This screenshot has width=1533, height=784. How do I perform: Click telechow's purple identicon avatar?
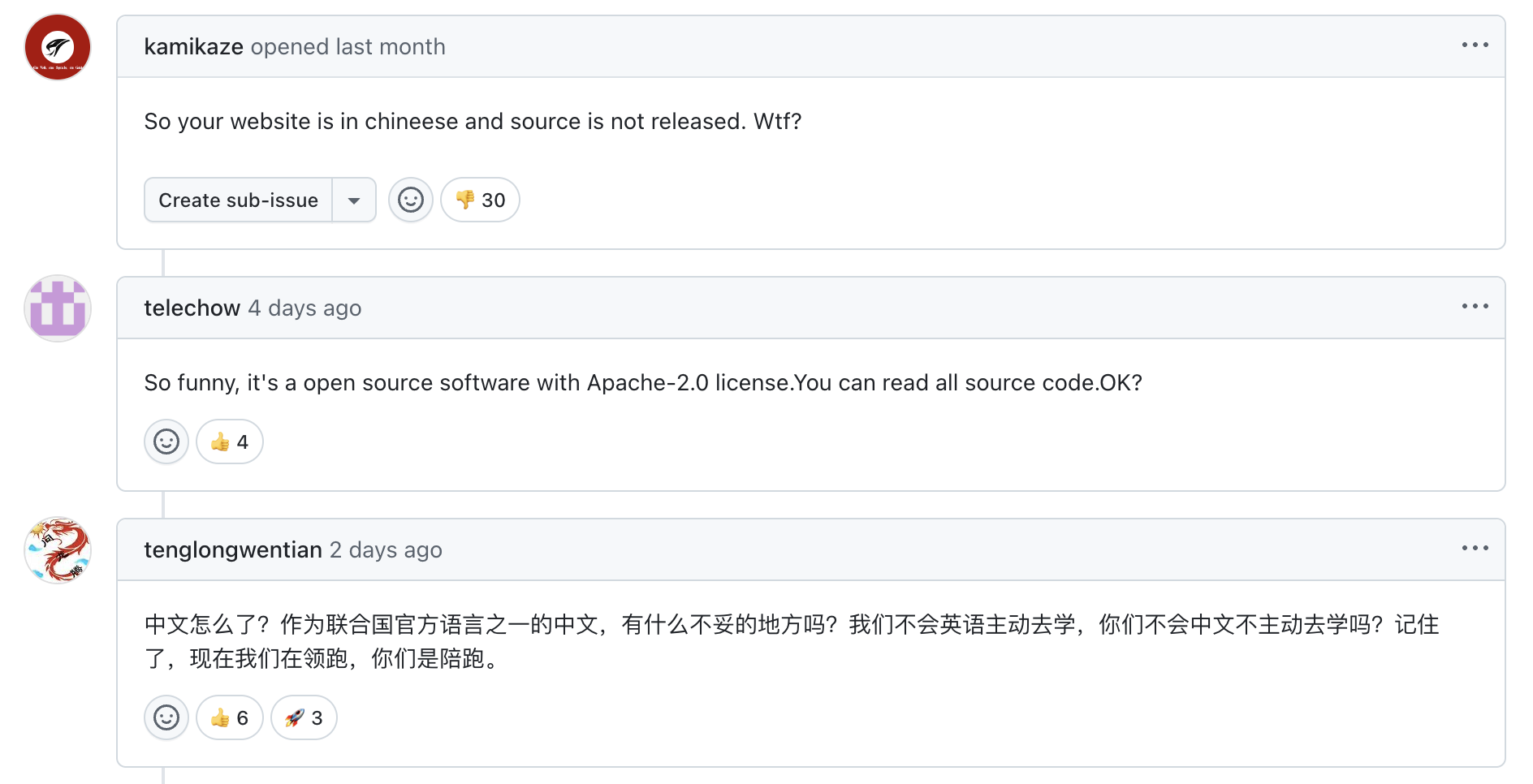[x=58, y=308]
